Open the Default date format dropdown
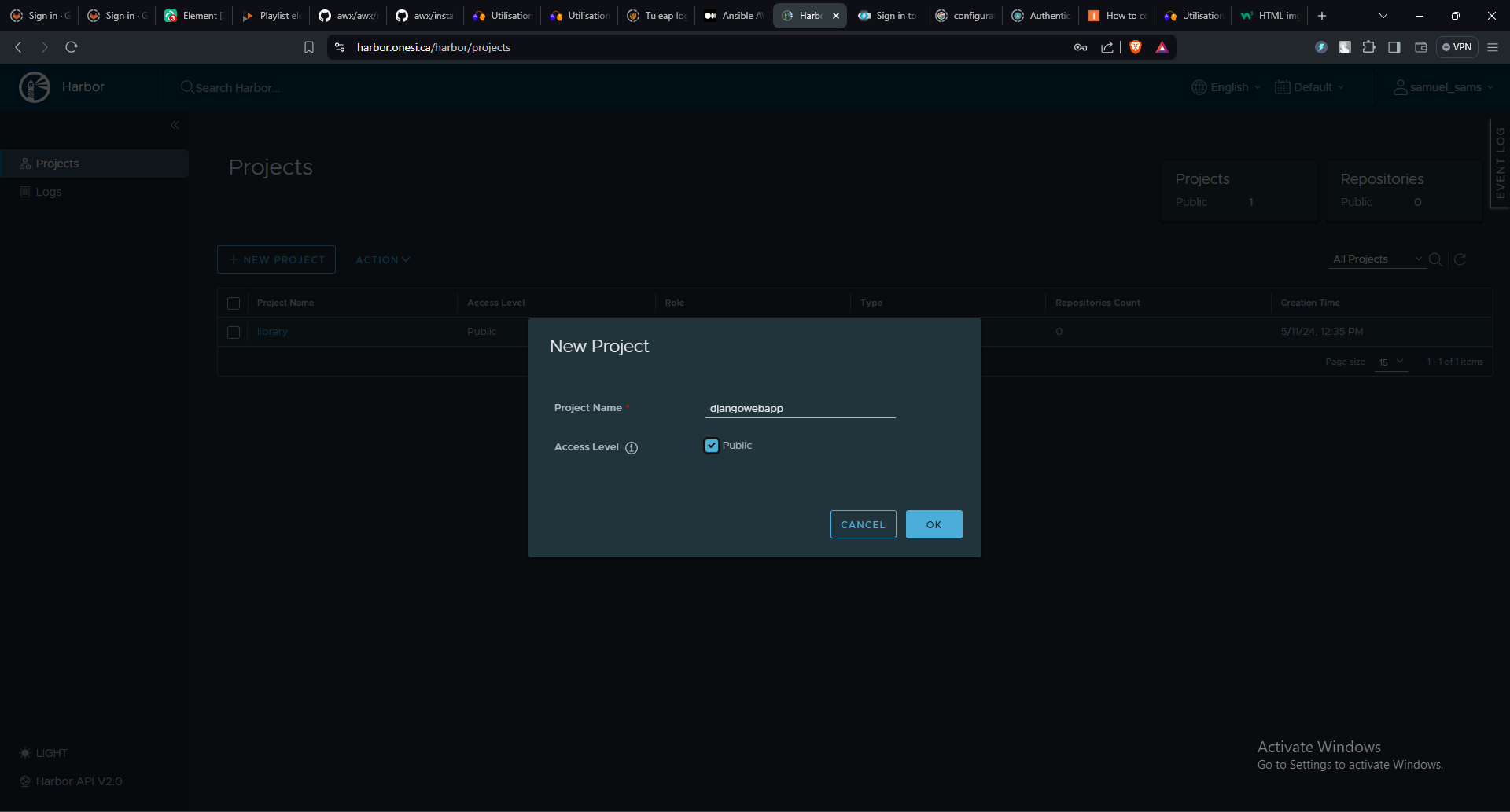This screenshot has height=812, width=1510. coord(1309,87)
